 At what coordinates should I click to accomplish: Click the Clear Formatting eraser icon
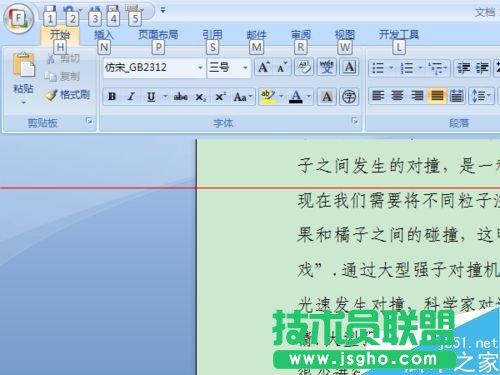pos(304,67)
